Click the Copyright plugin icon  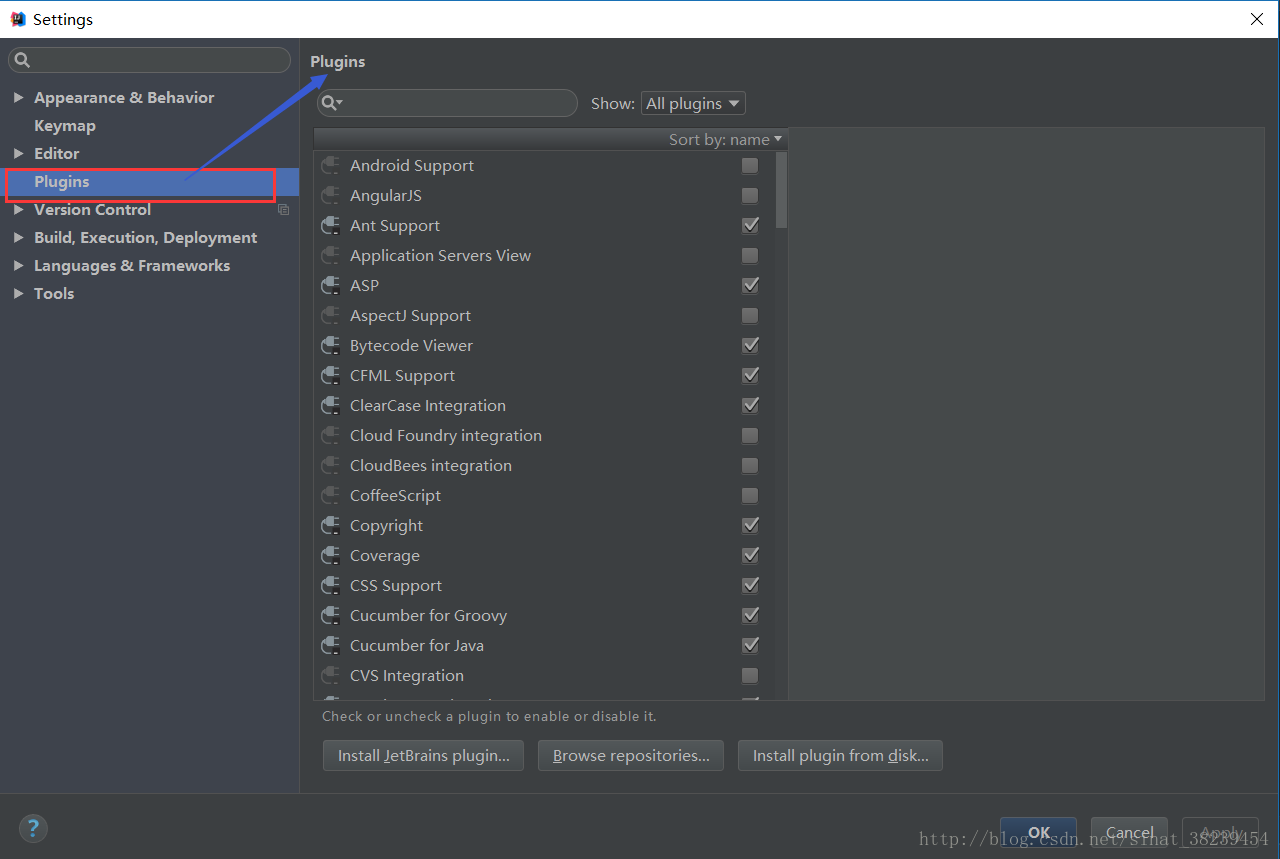(x=330, y=526)
